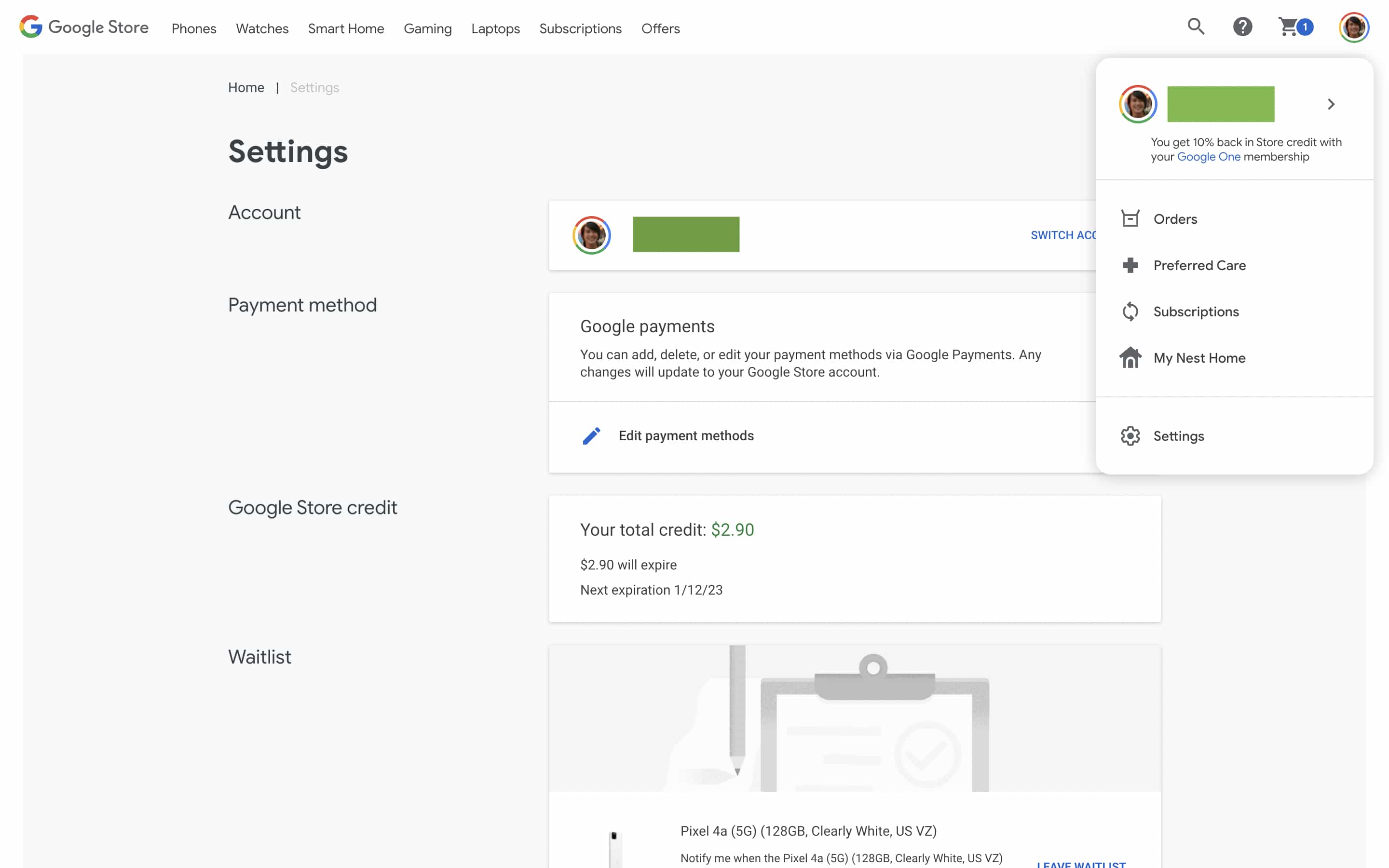The width and height of the screenshot is (1389, 868).
Task: Click the Google Store logo
Action: coord(84,27)
